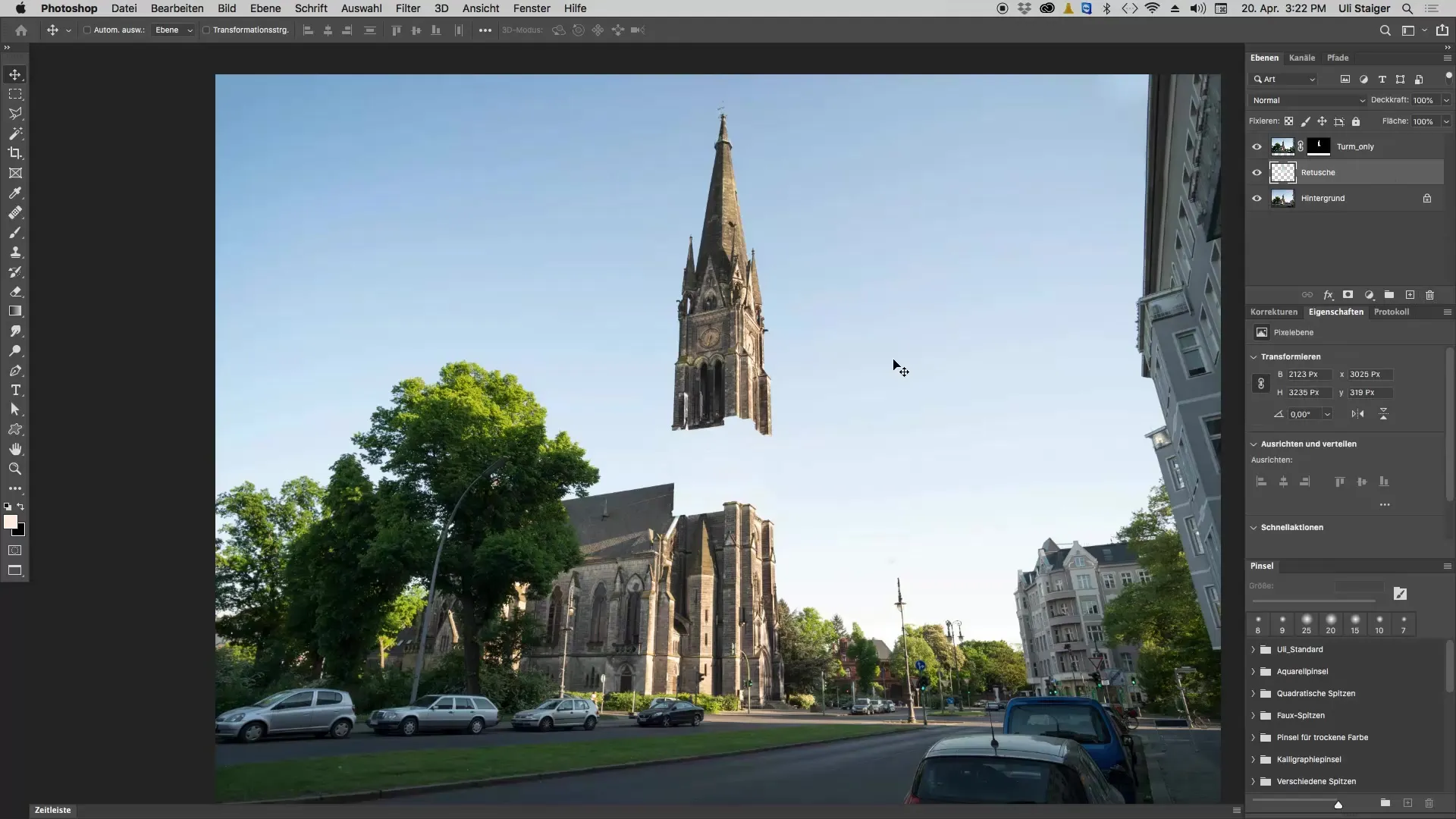Open the Deckkraft opacity dropdown
Screen dimensions: 1456x819
[x=1445, y=100]
